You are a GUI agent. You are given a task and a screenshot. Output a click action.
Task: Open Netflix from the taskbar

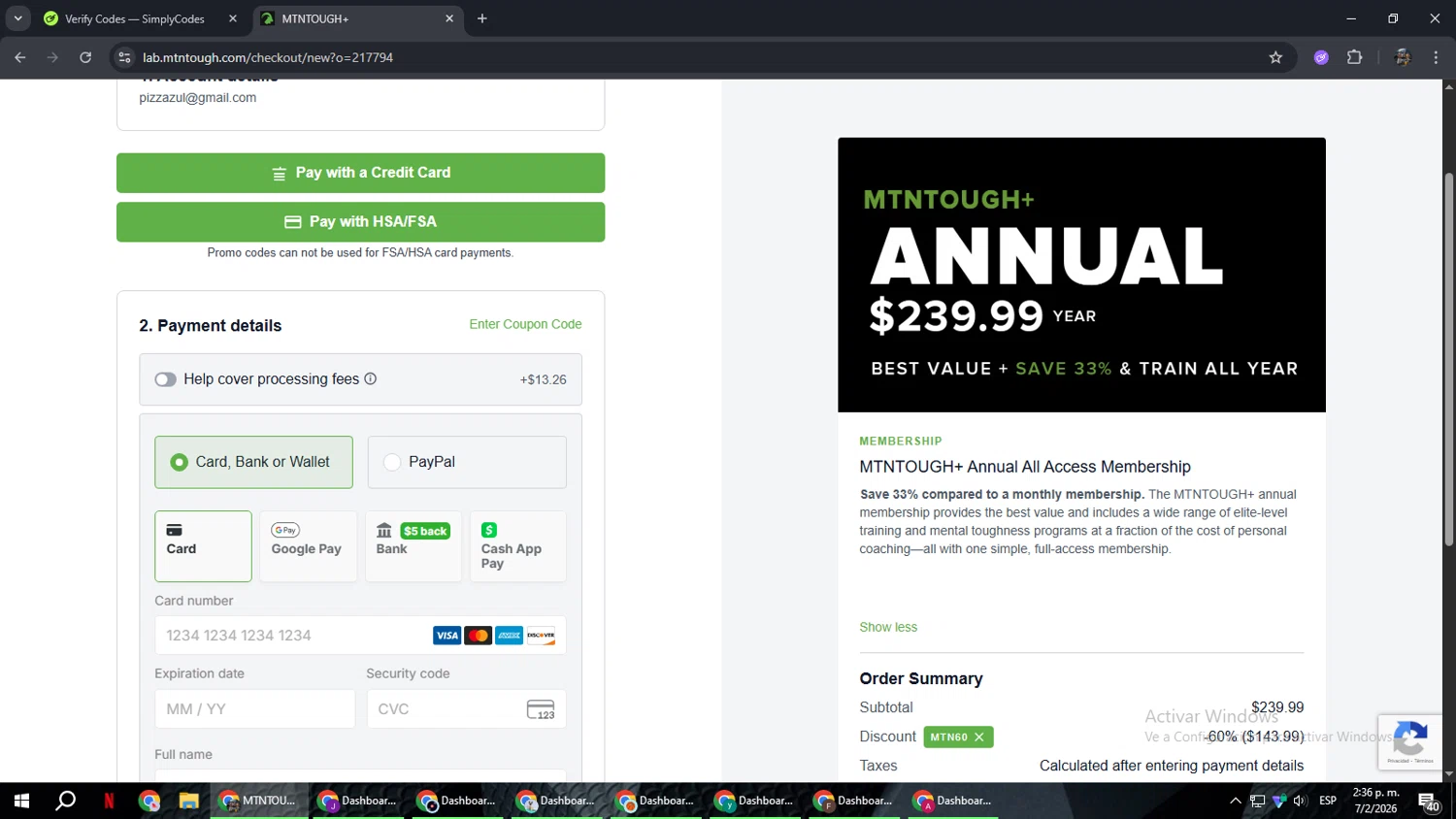tap(109, 801)
